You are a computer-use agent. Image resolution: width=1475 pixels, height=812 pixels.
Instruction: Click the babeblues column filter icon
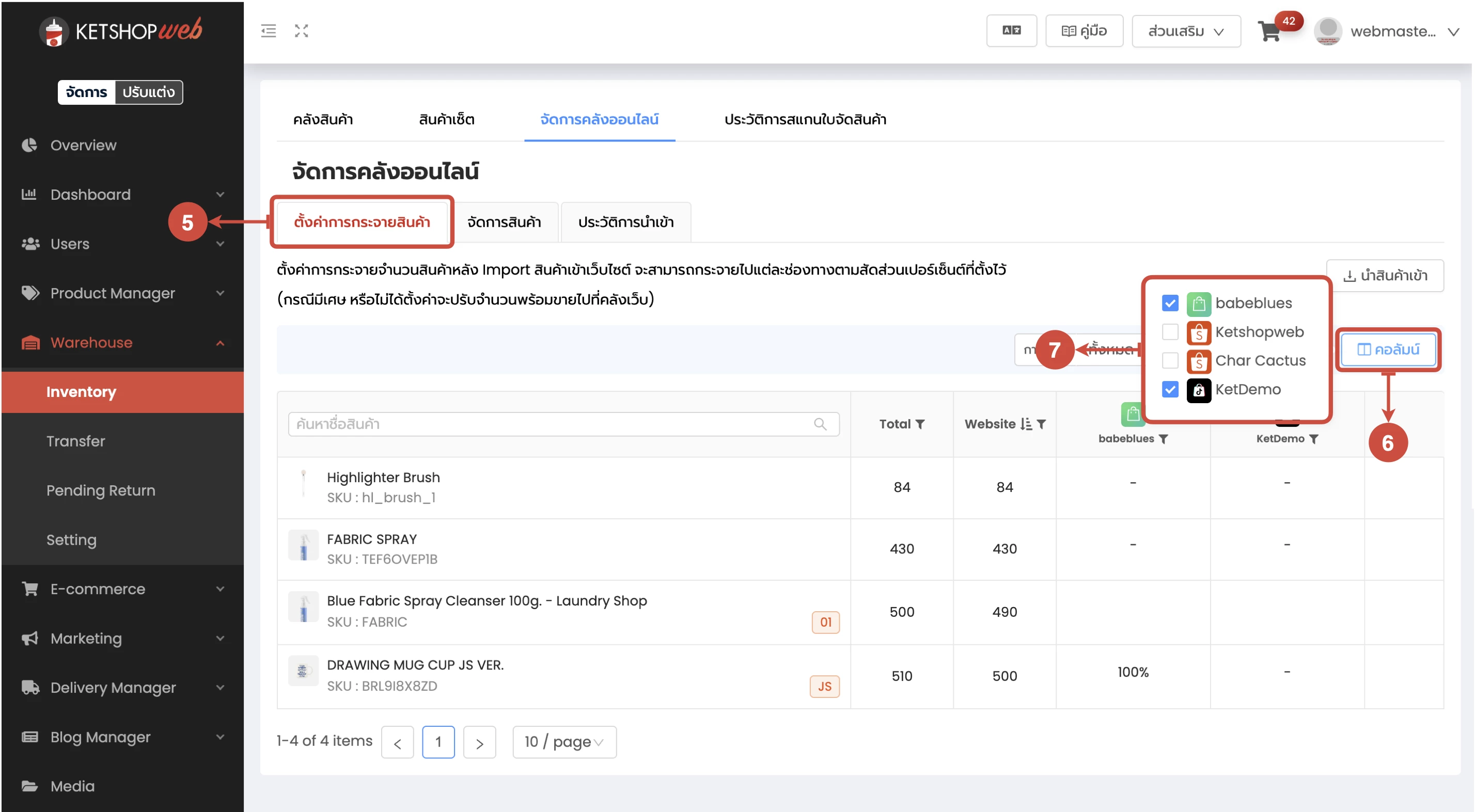(1164, 439)
